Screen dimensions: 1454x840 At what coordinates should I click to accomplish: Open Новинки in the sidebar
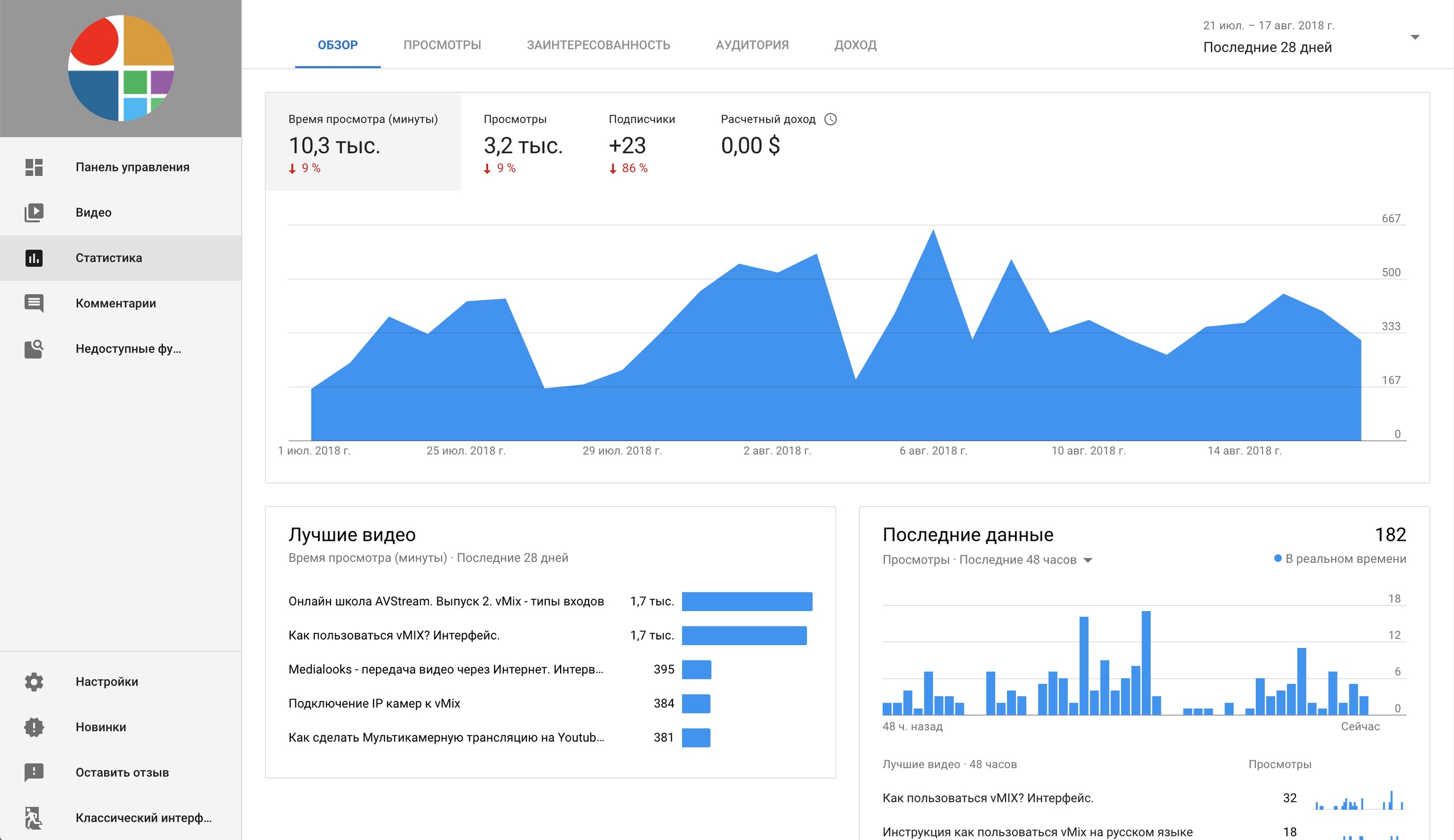pyautogui.click(x=120, y=727)
